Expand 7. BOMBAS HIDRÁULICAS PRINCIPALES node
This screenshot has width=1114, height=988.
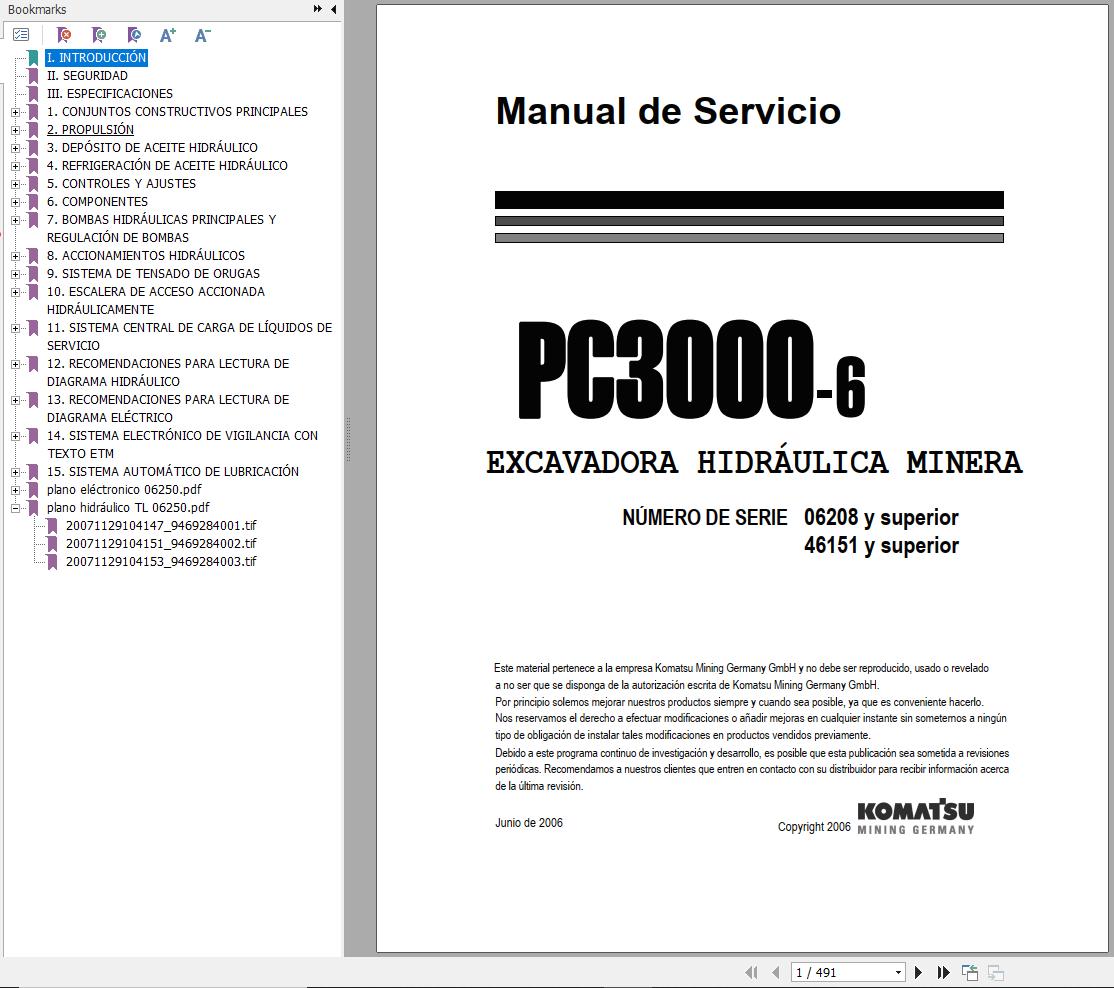coord(16,220)
